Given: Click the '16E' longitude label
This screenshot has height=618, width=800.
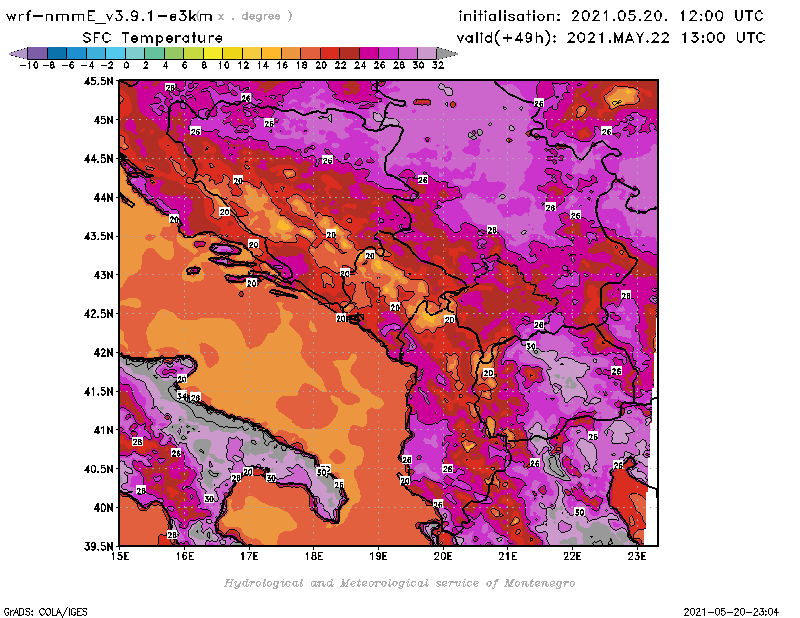Looking at the screenshot, I should [x=185, y=556].
